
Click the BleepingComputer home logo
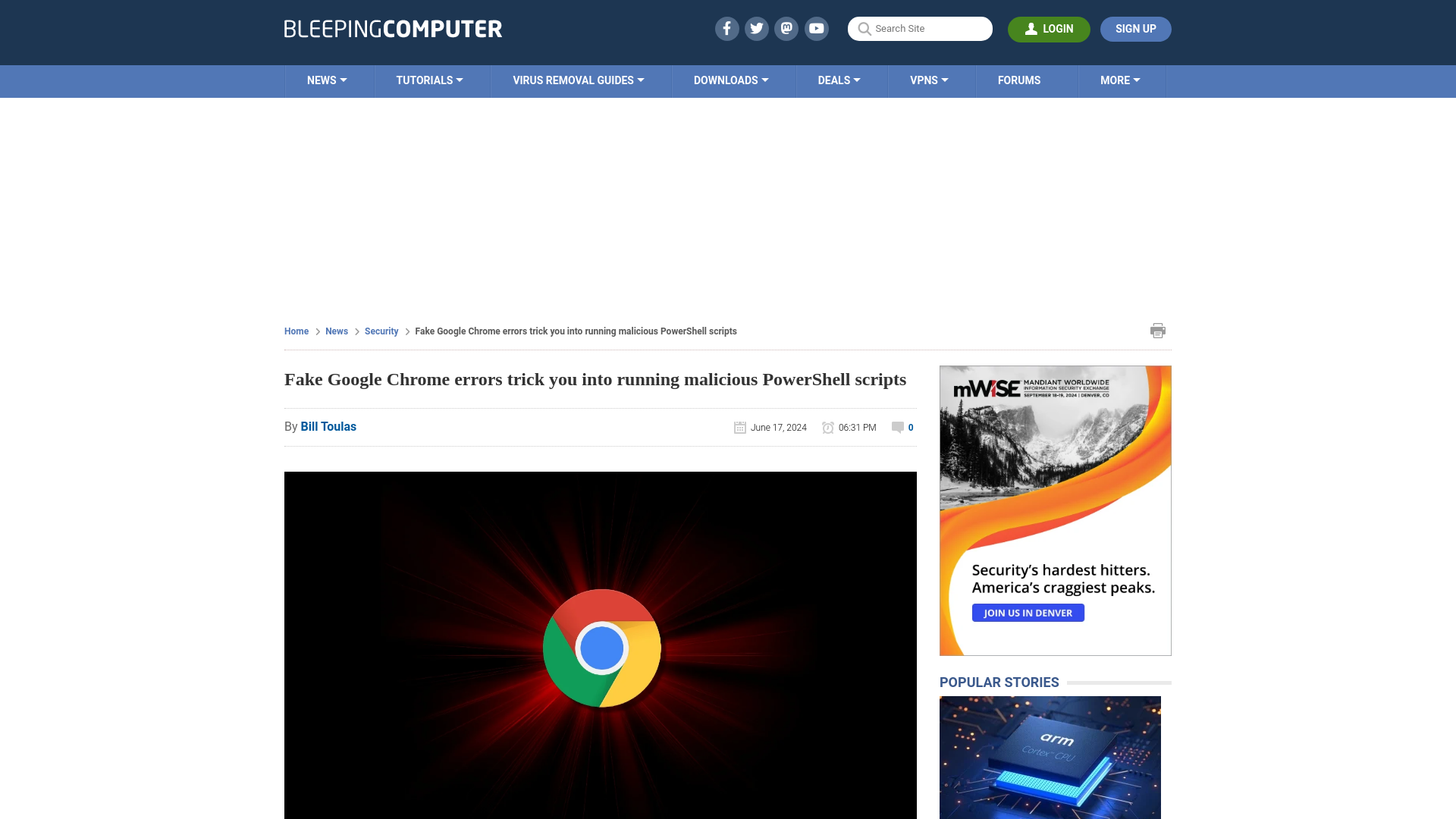(x=391, y=28)
